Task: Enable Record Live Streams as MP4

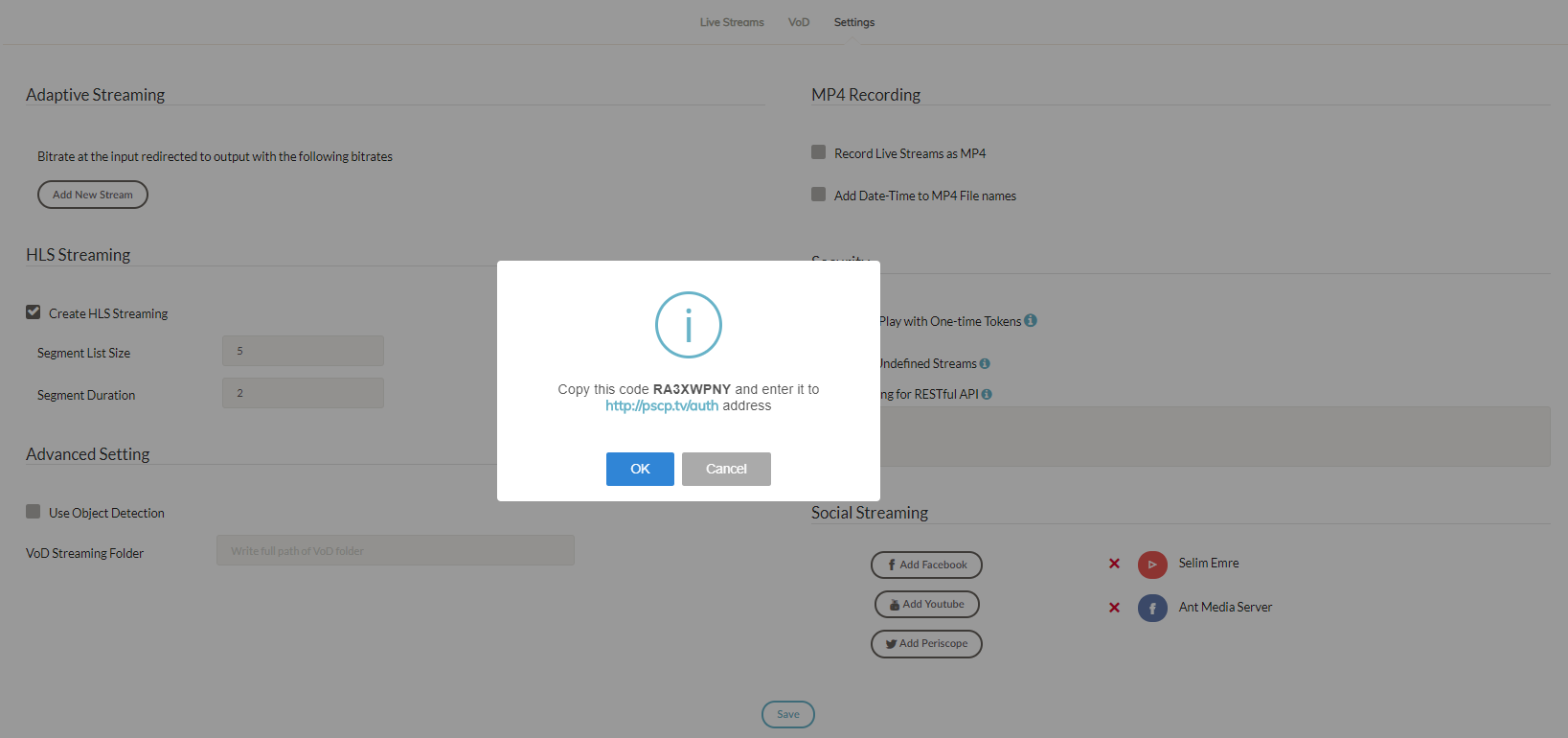Action: click(819, 152)
